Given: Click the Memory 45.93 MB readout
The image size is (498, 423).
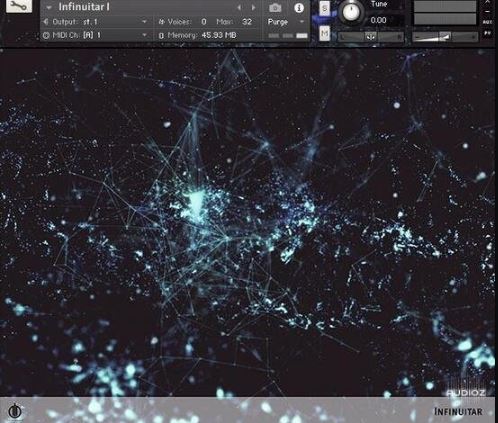Looking at the screenshot, I should [219, 35].
